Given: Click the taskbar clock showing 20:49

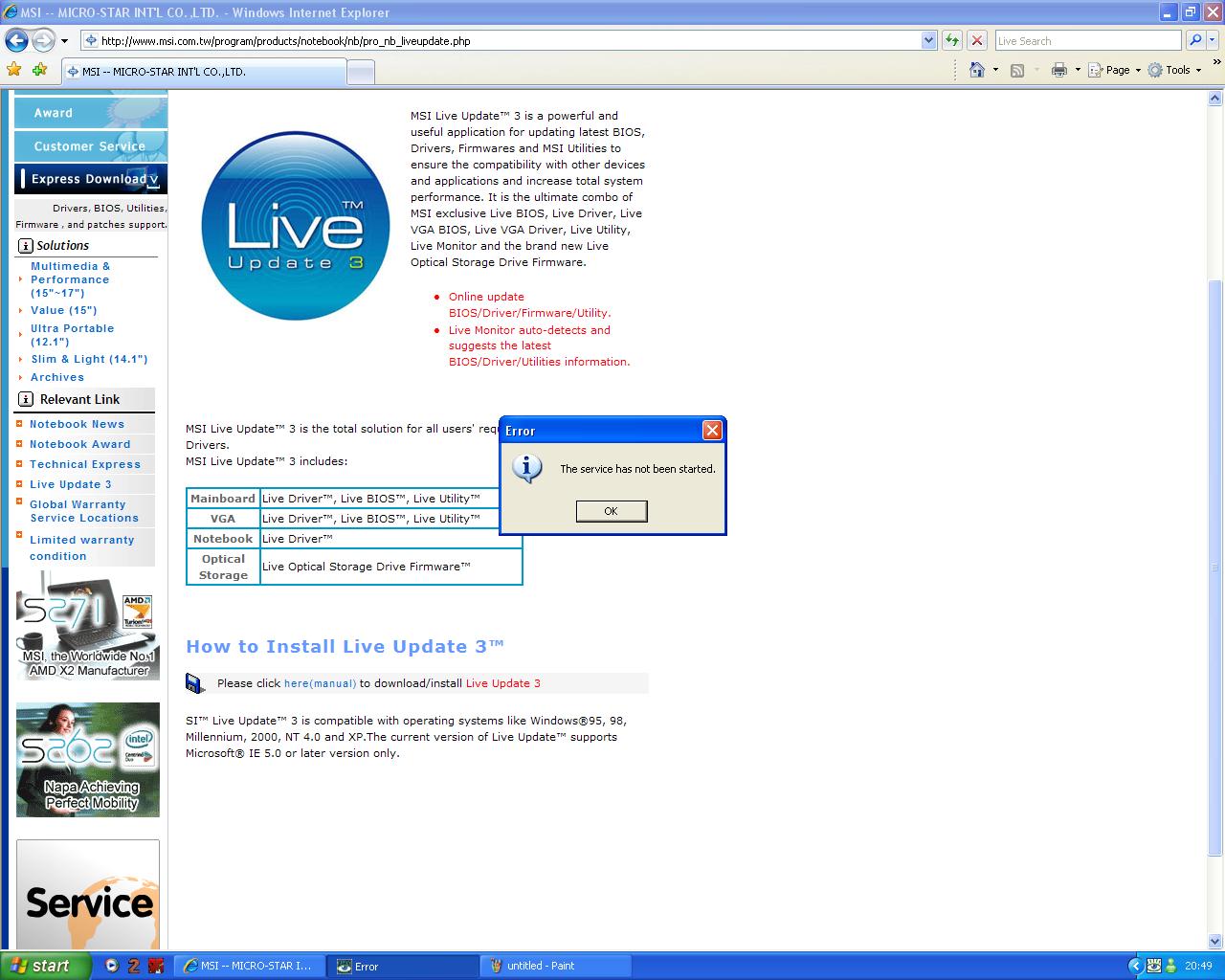Looking at the screenshot, I should point(1198,966).
